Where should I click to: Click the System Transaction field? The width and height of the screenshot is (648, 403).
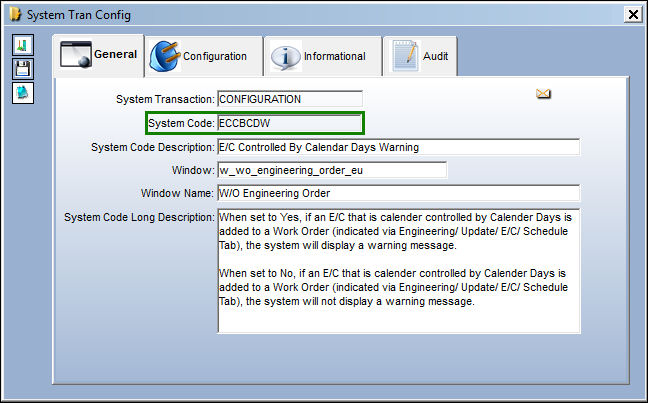coord(290,99)
